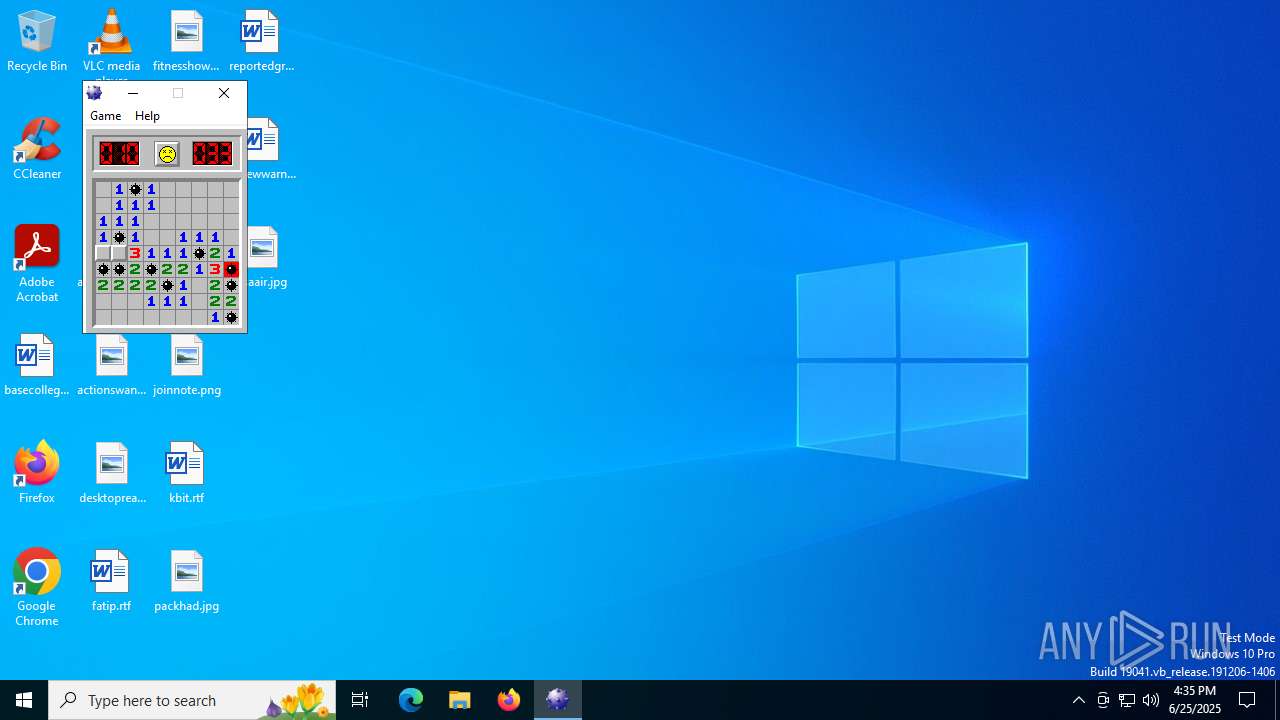This screenshot has width=1280, height=720.
Task: Close the Minesweeper window
Action: [x=224, y=93]
